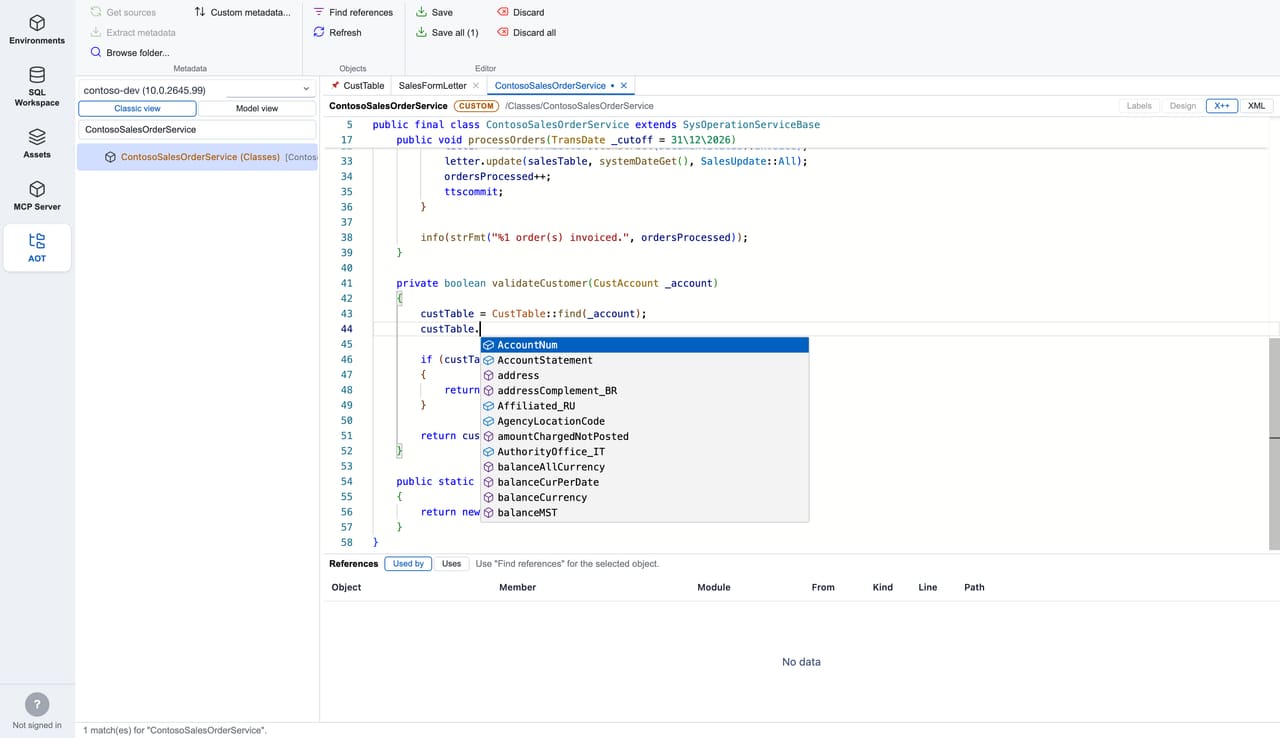Choose balanceCurrency suggestion
Viewport: 1280px width, 738px height.
point(645,497)
